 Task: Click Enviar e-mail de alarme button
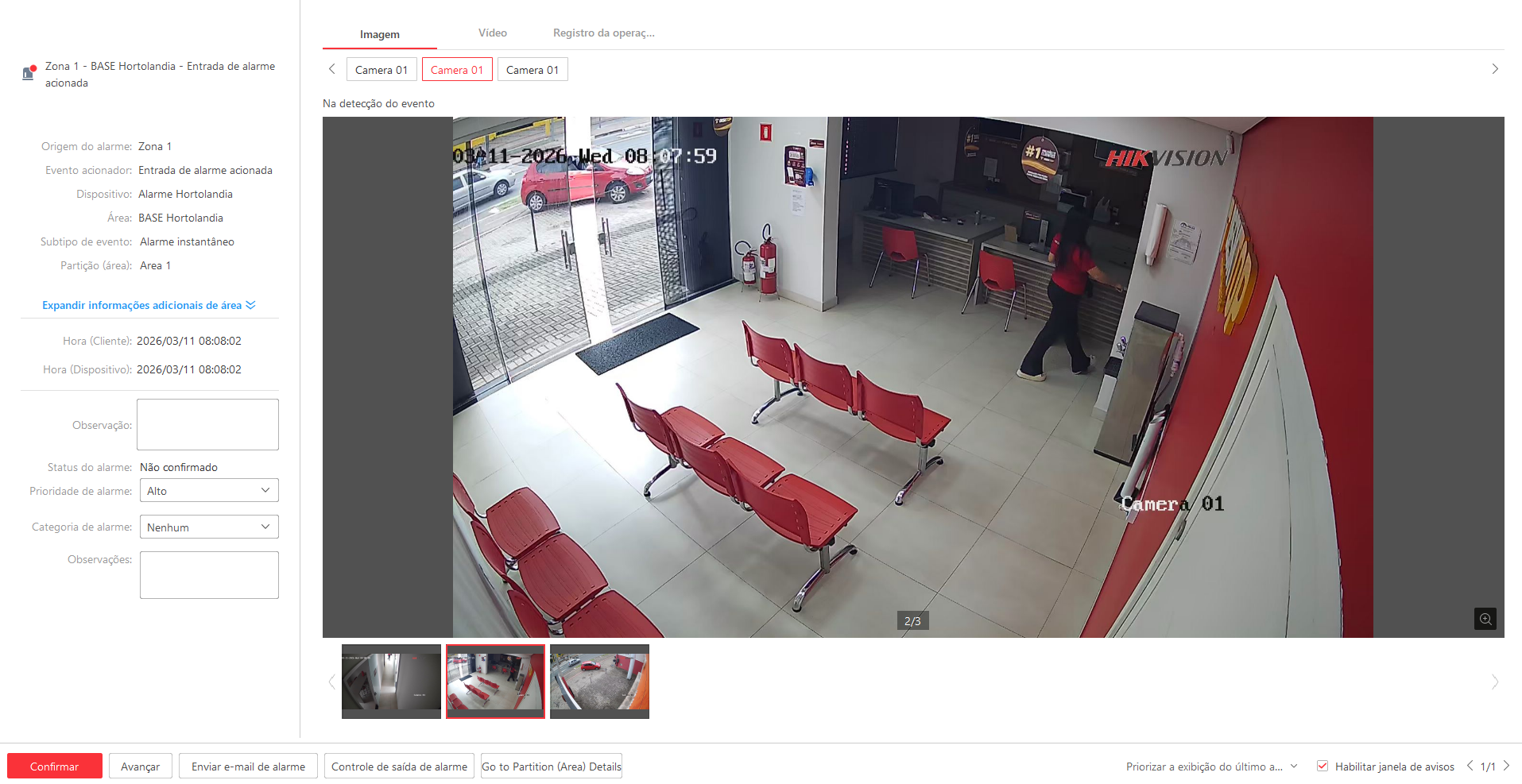point(248,767)
